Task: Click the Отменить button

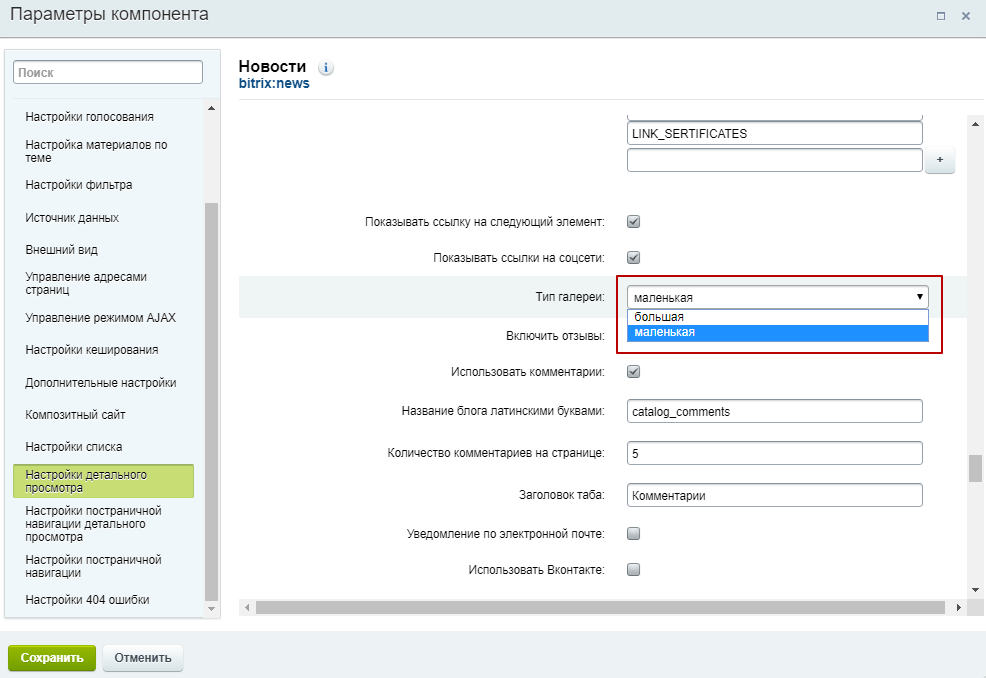Action: [x=143, y=658]
